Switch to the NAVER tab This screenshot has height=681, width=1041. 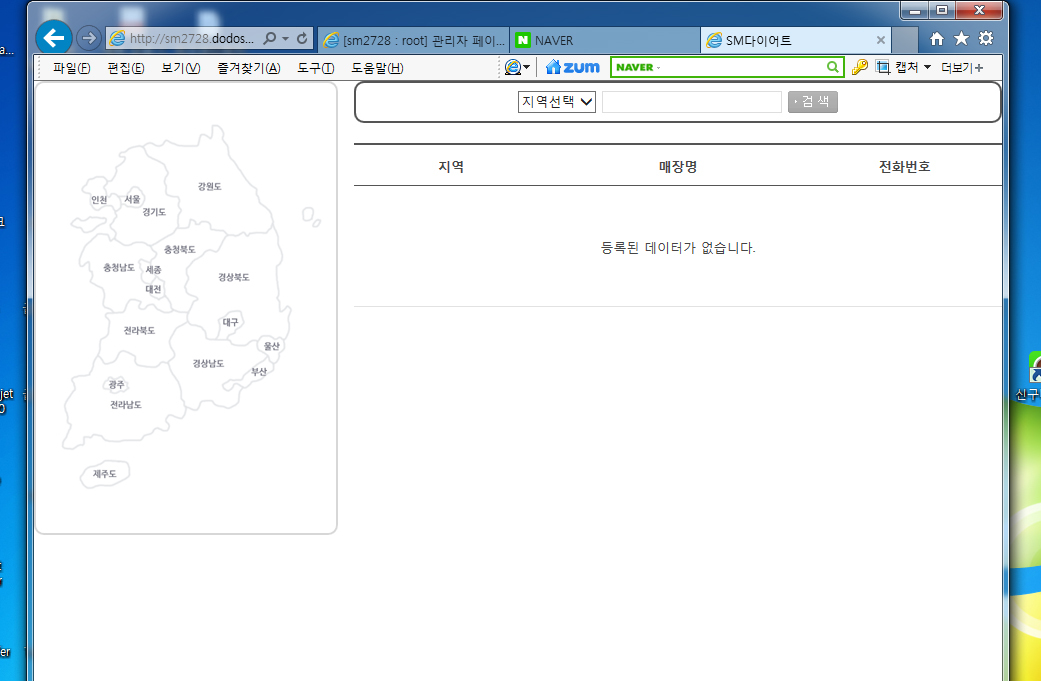click(x=605, y=40)
